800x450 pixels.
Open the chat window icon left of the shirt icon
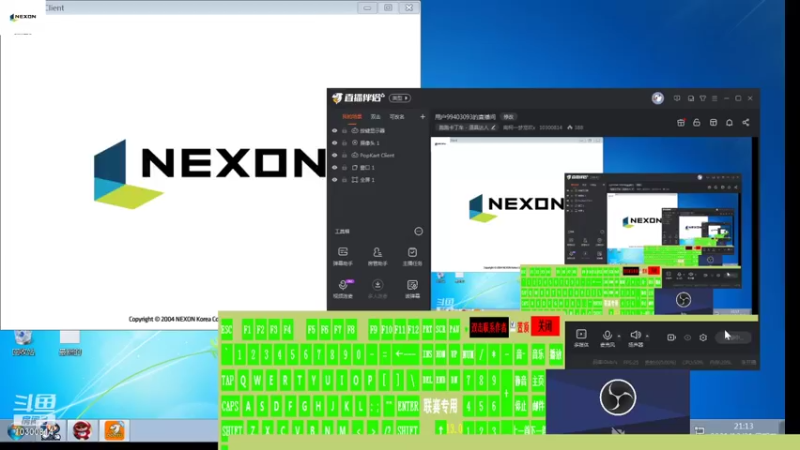click(x=690, y=98)
